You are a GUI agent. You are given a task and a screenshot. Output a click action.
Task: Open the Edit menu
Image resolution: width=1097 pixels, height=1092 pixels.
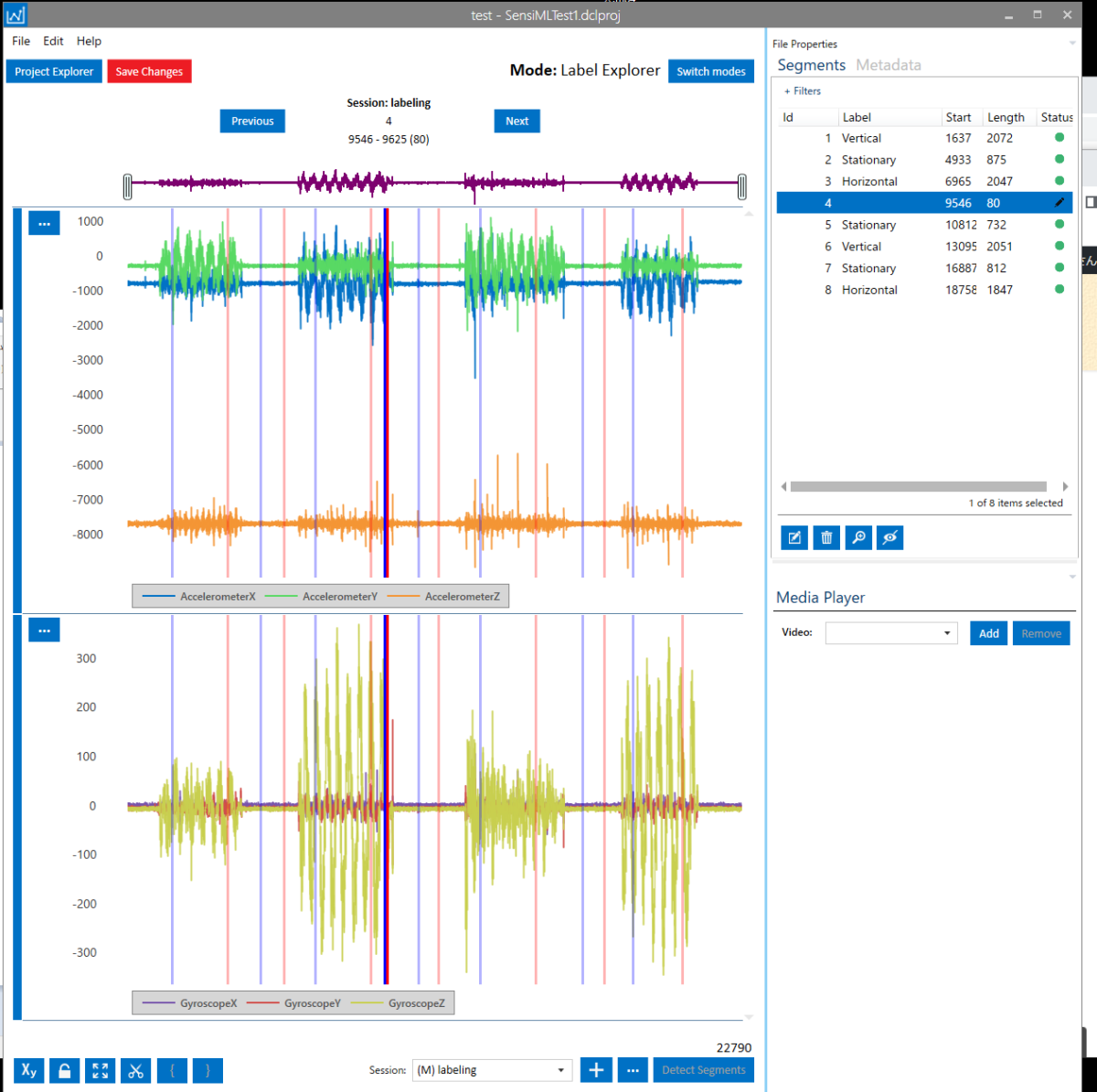click(53, 41)
